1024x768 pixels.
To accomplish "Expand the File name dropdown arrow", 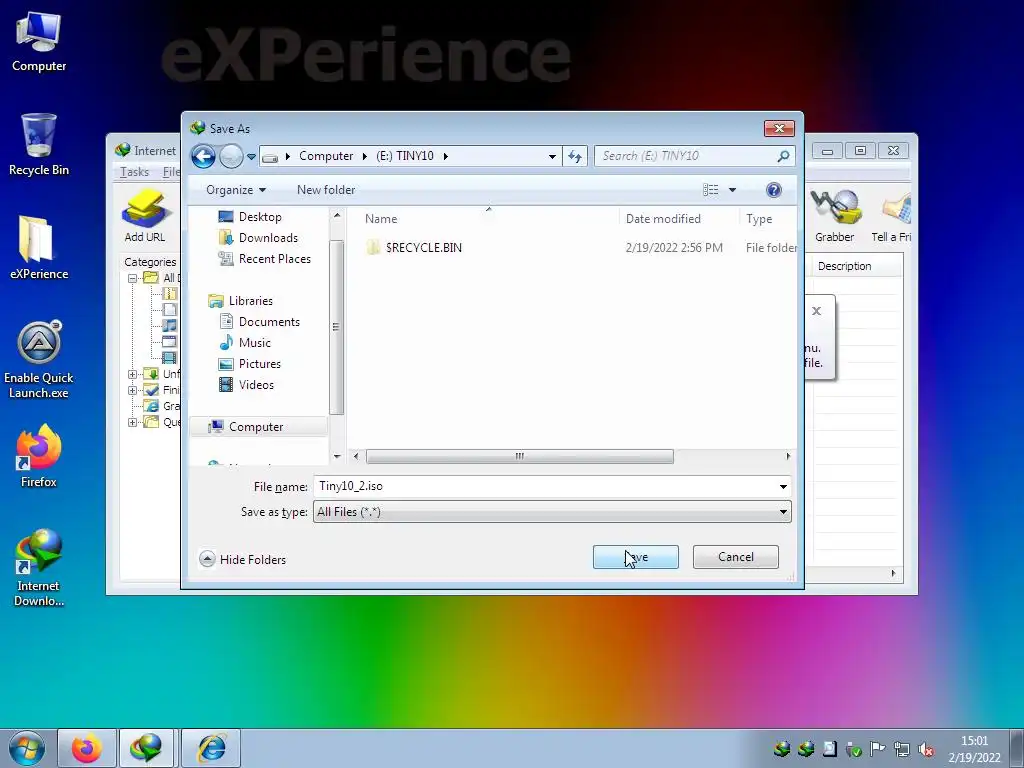I will point(783,487).
